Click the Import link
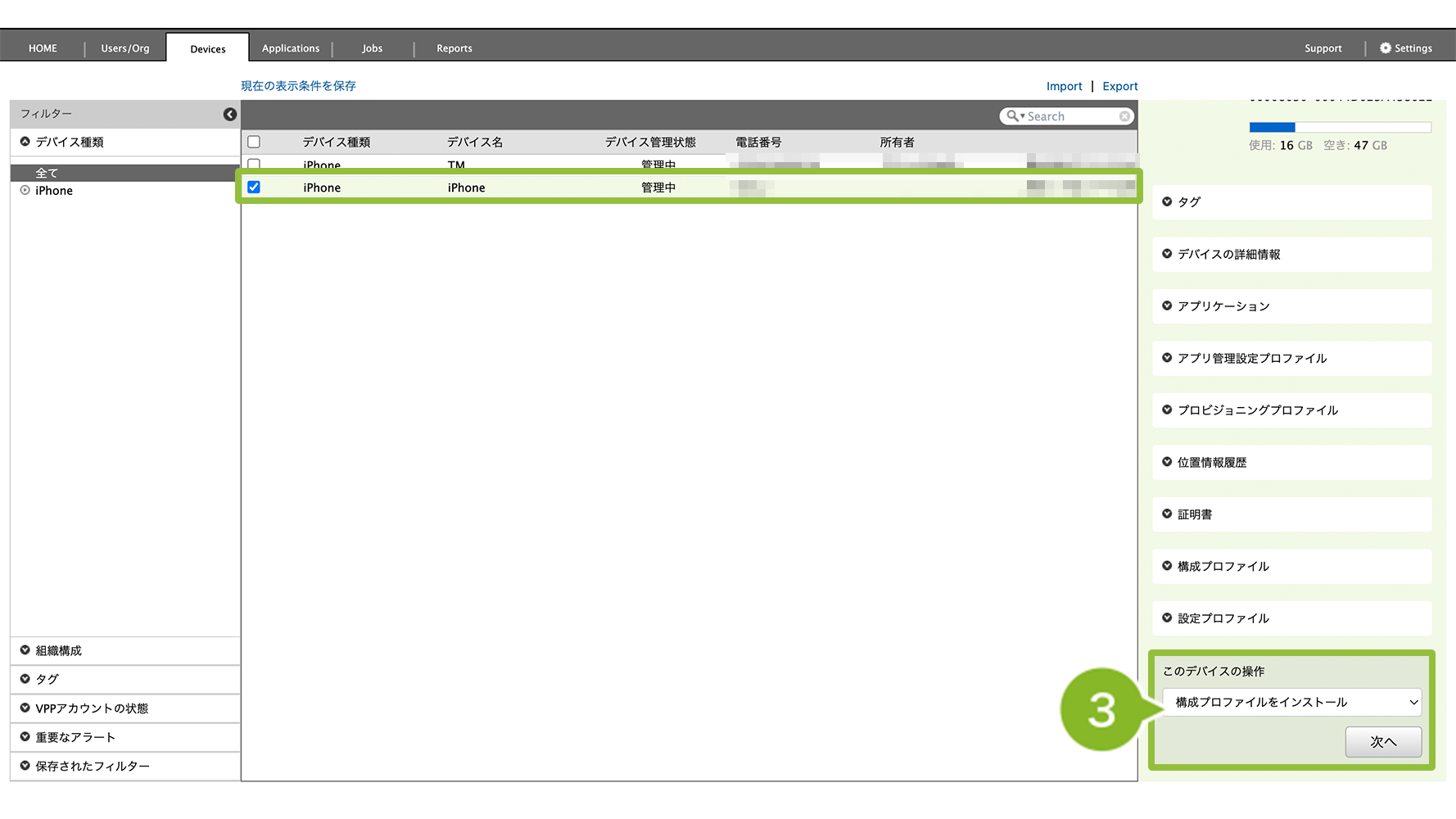Viewport: 1456px width, 819px height. click(x=1064, y=86)
